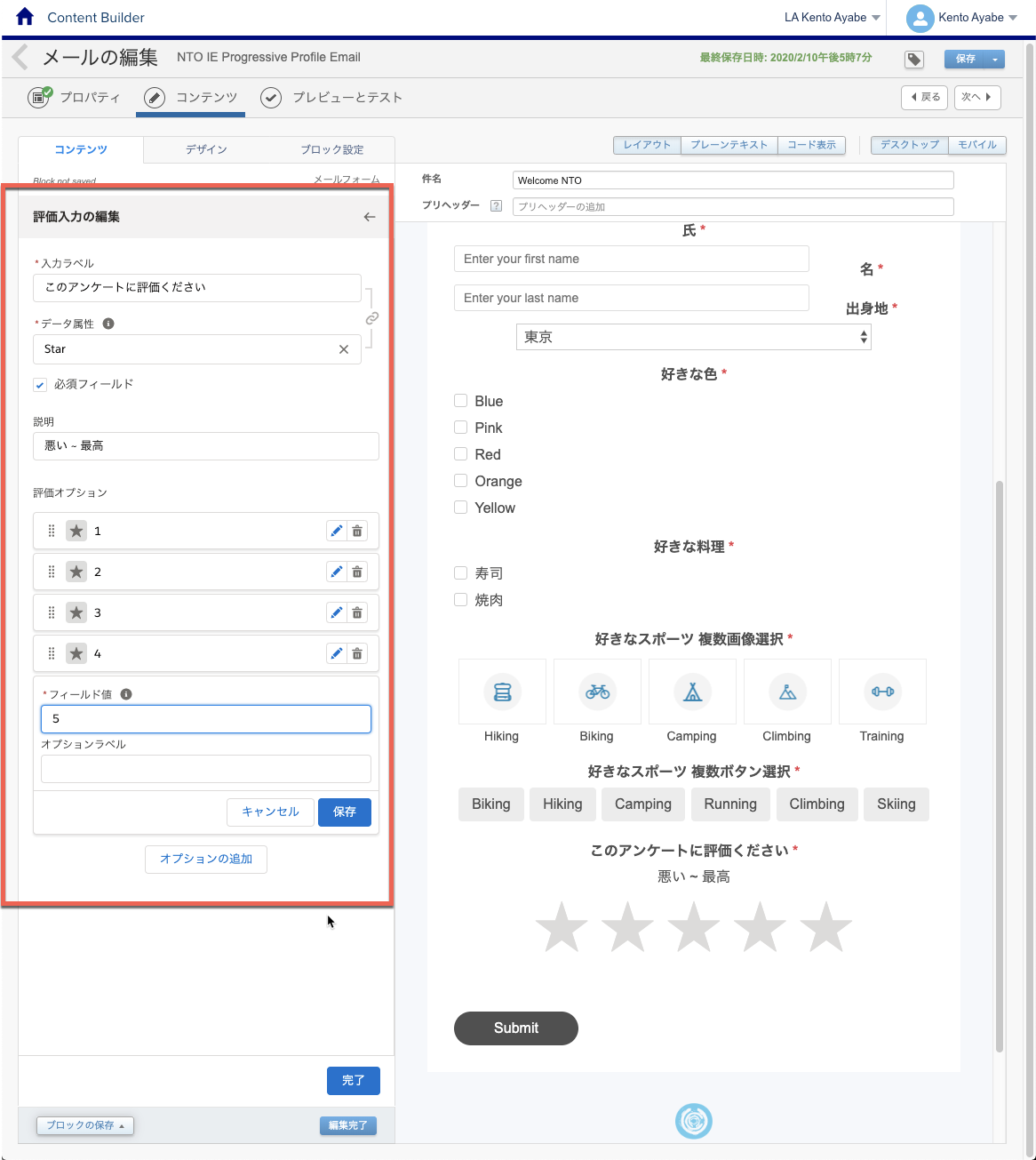Show info tooltip for データ属性
Screen dimensions: 1036x1160
(x=108, y=324)
